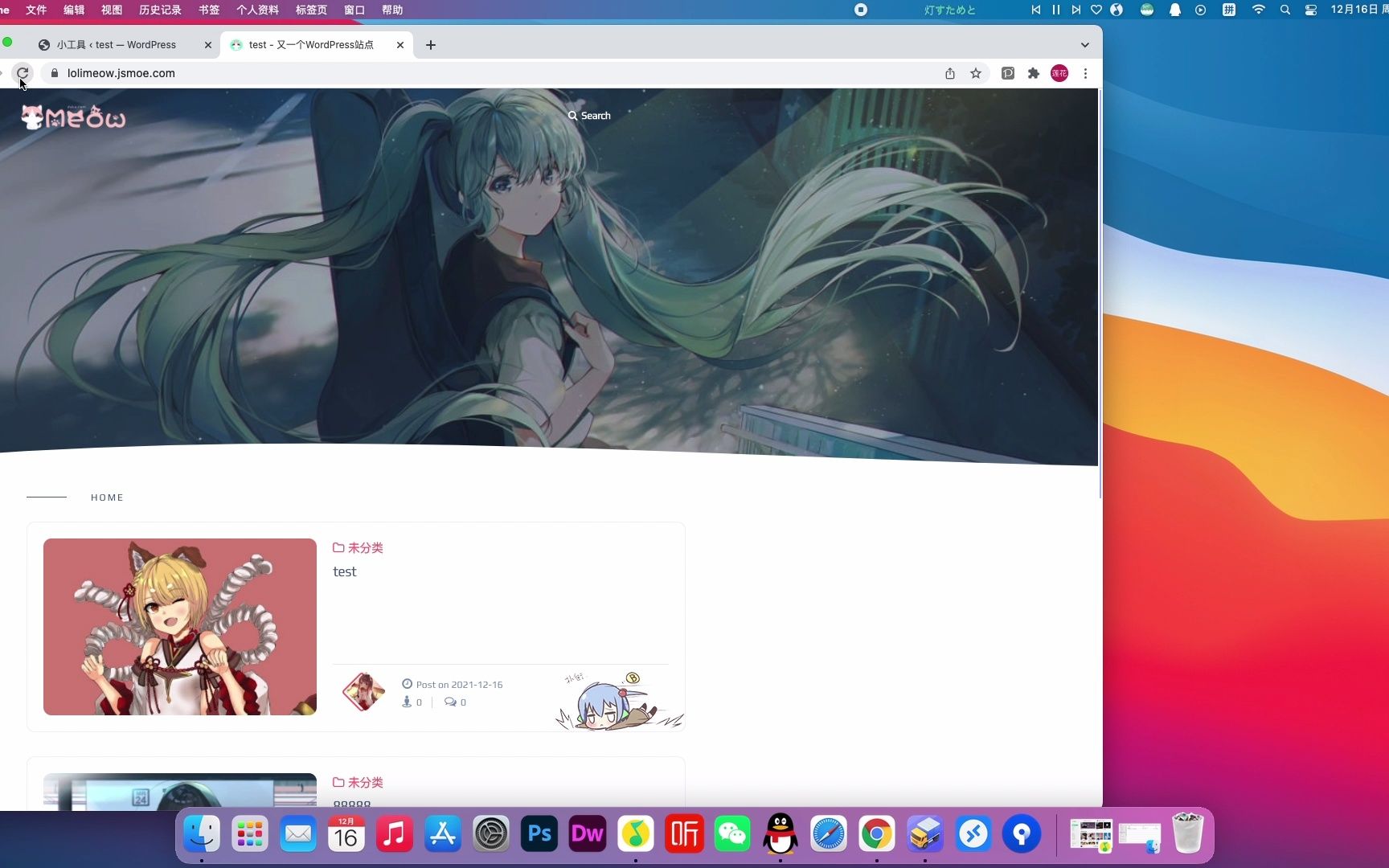The width and height of the screenshot is (1389, 868).
Task: Open Chrome's three-dot menu
Action: point(1085,73)
